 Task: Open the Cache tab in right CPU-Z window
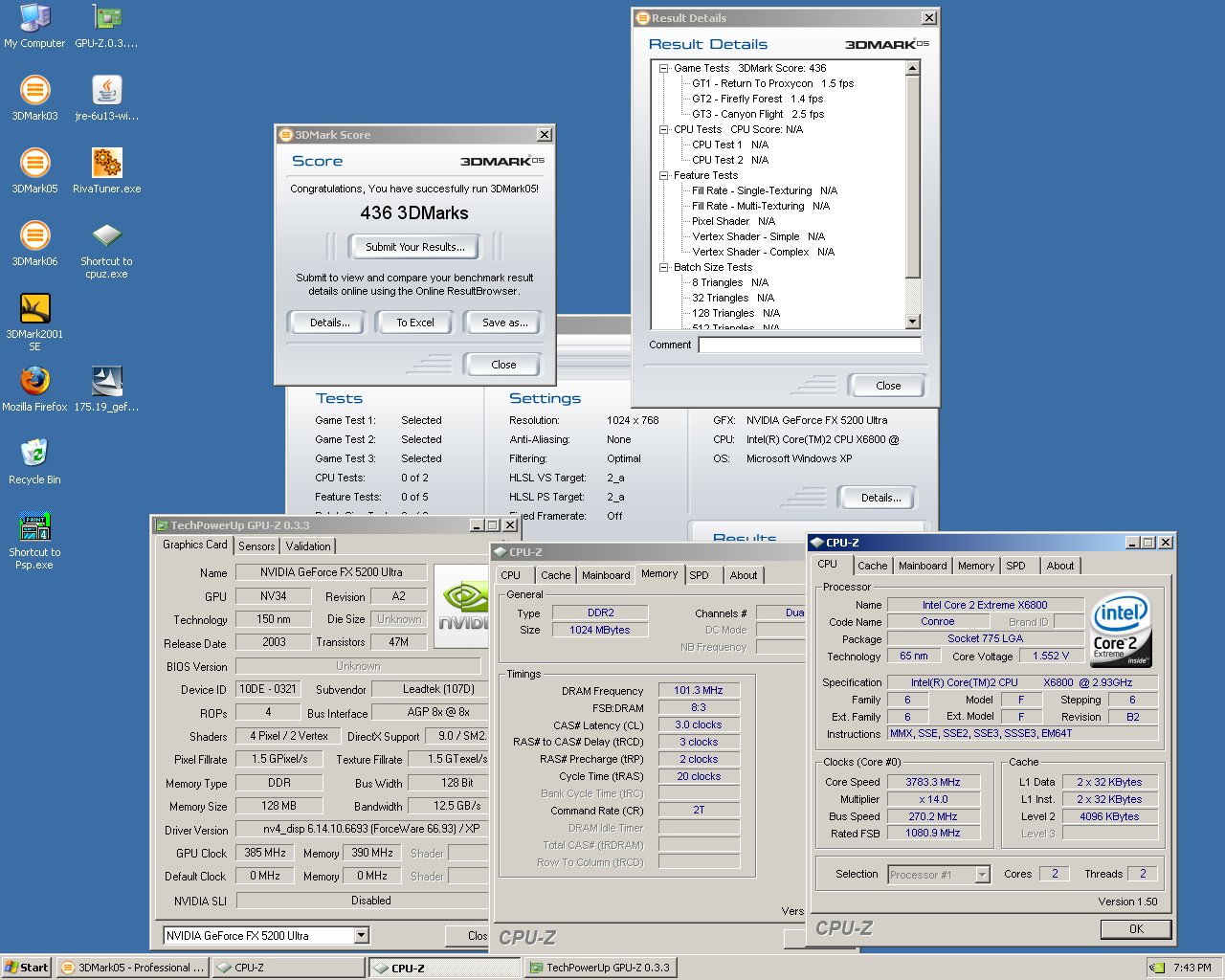click(872, 566)
